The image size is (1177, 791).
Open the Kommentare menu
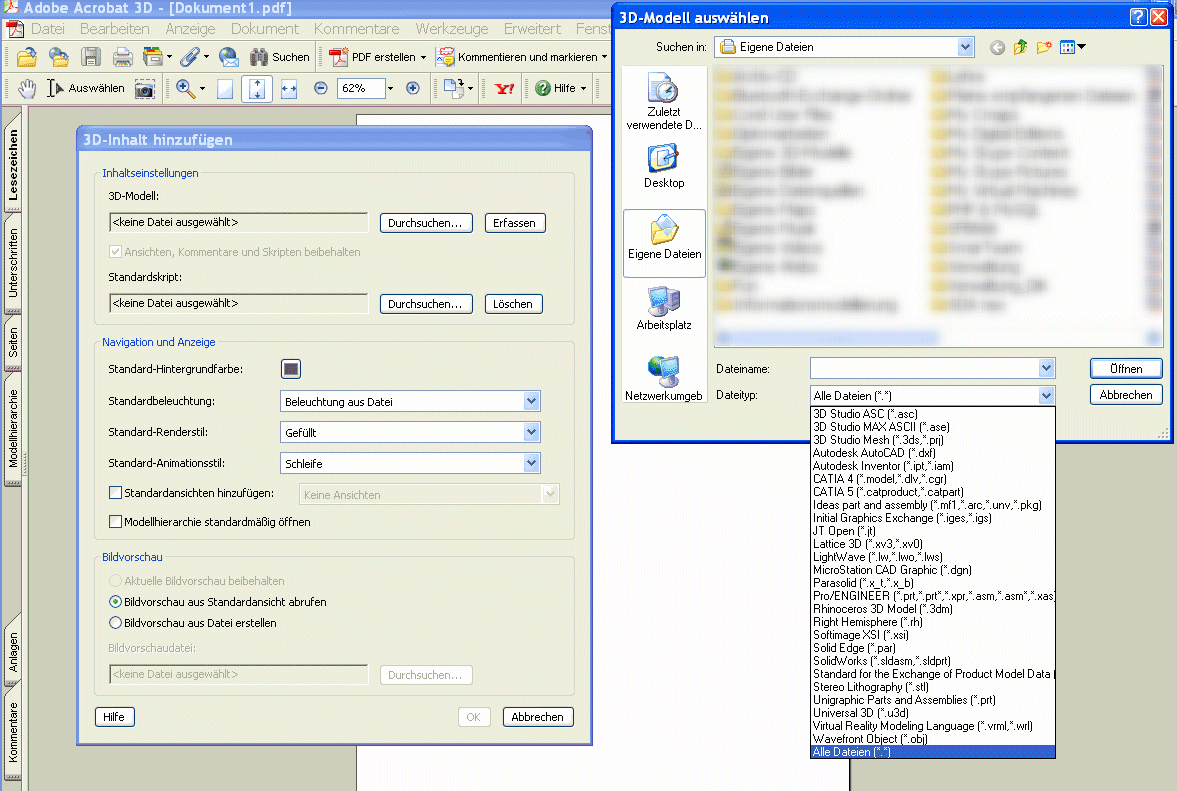[x=357, y=29]
